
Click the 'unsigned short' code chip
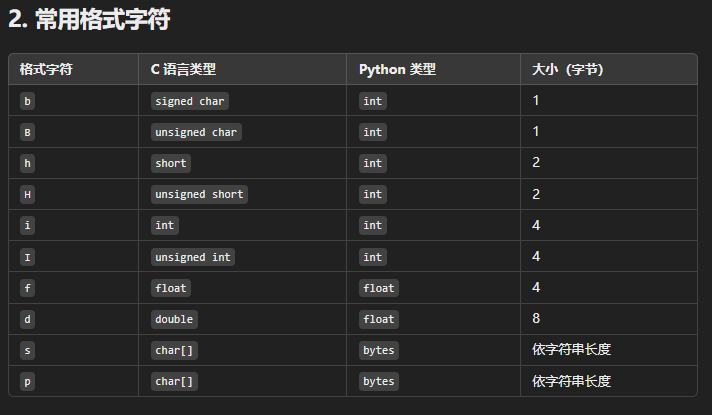click(199, 194)
